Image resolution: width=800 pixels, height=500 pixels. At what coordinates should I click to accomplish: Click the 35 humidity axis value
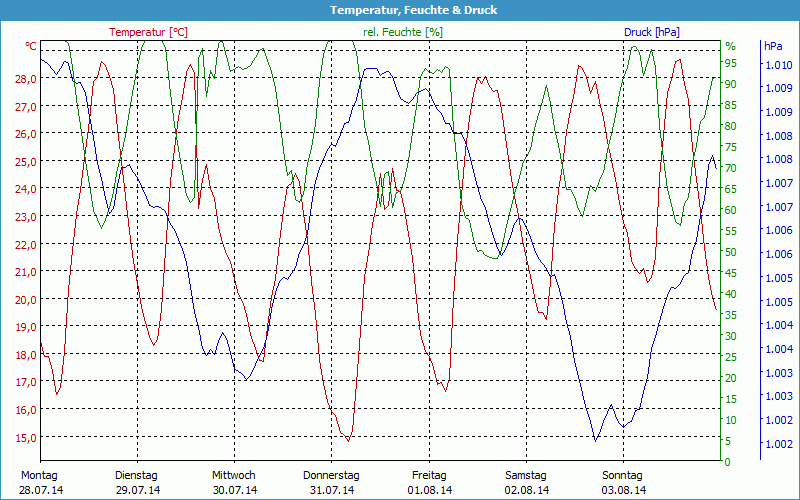click(x=731, y=315)
